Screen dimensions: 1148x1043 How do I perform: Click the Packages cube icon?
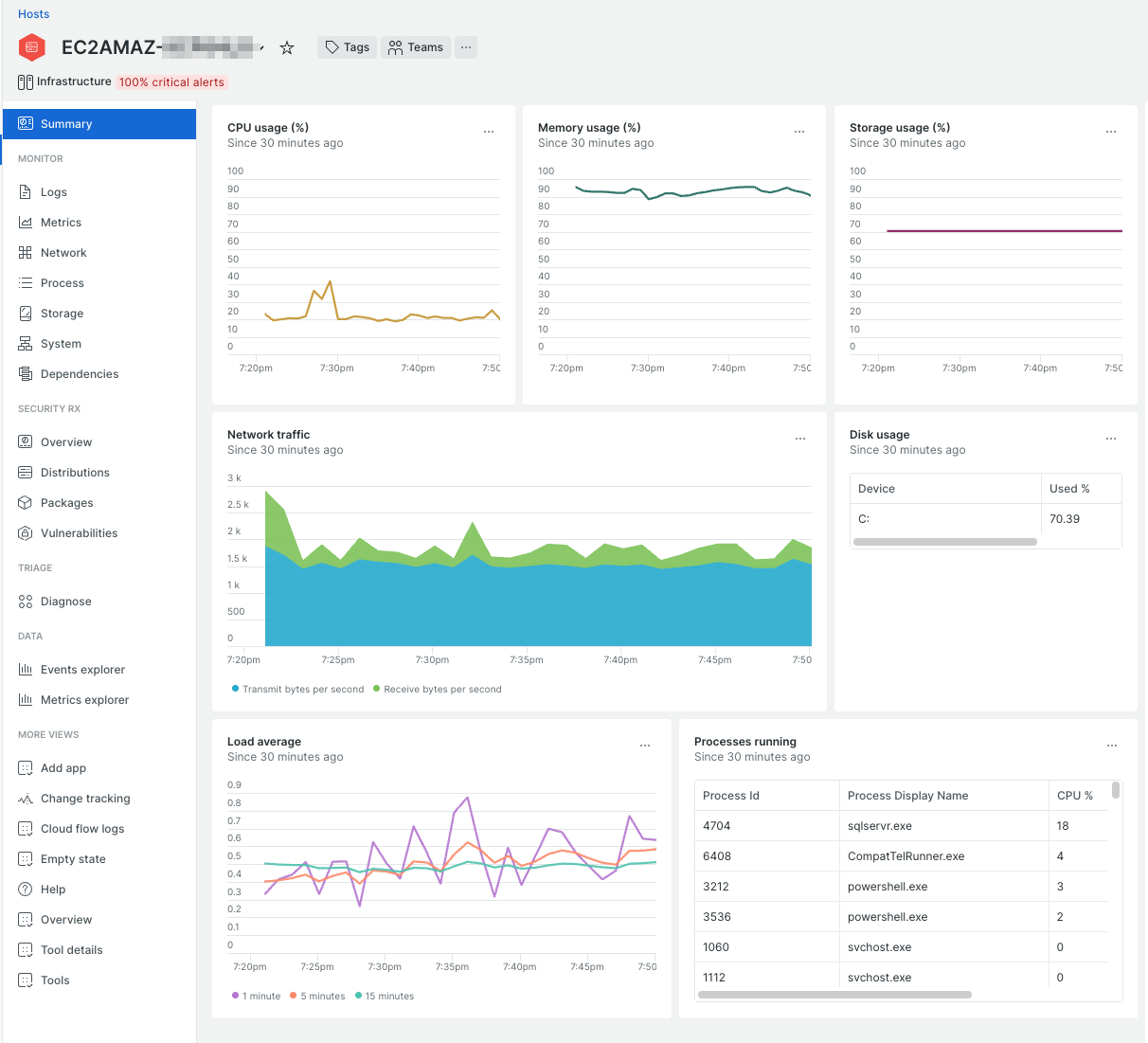[26, 503]
